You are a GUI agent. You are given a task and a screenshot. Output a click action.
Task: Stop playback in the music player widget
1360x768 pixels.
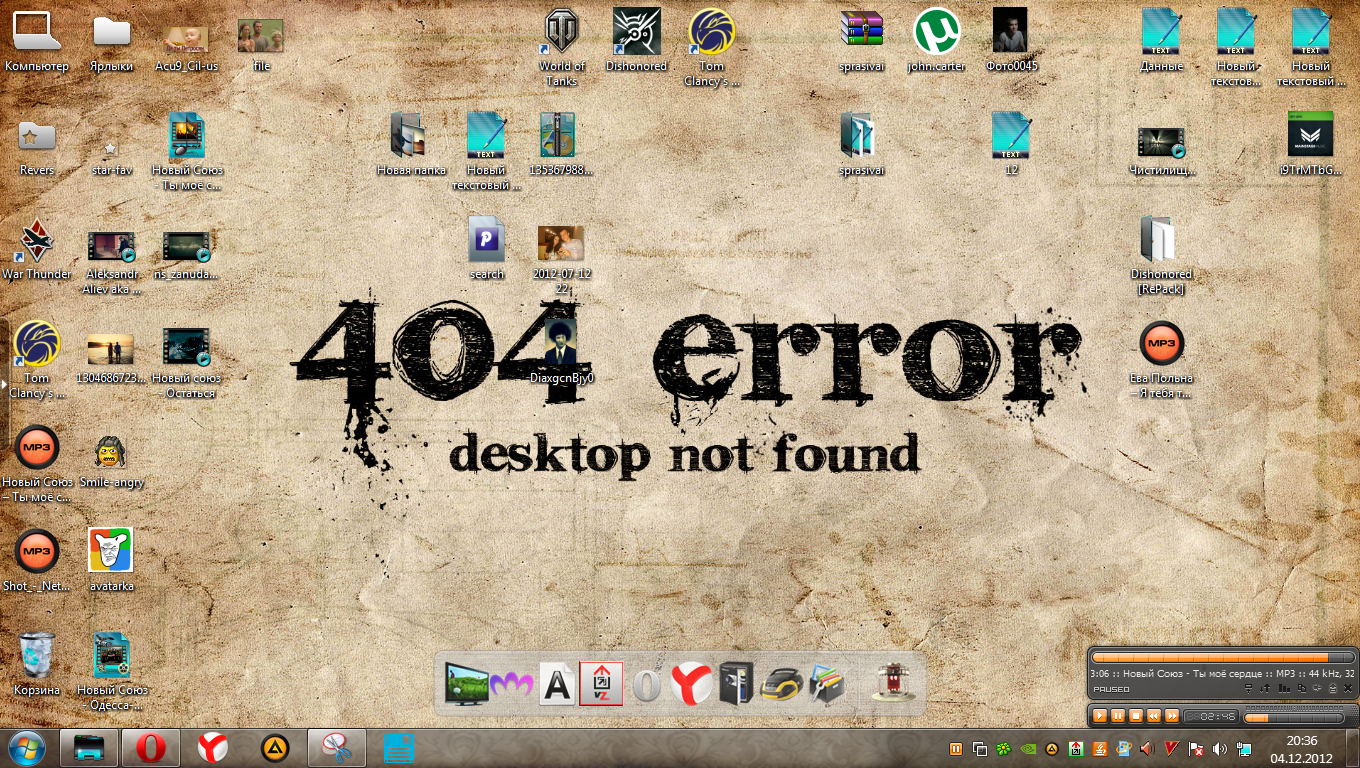pyautogui.click(x=1135, y=716)
